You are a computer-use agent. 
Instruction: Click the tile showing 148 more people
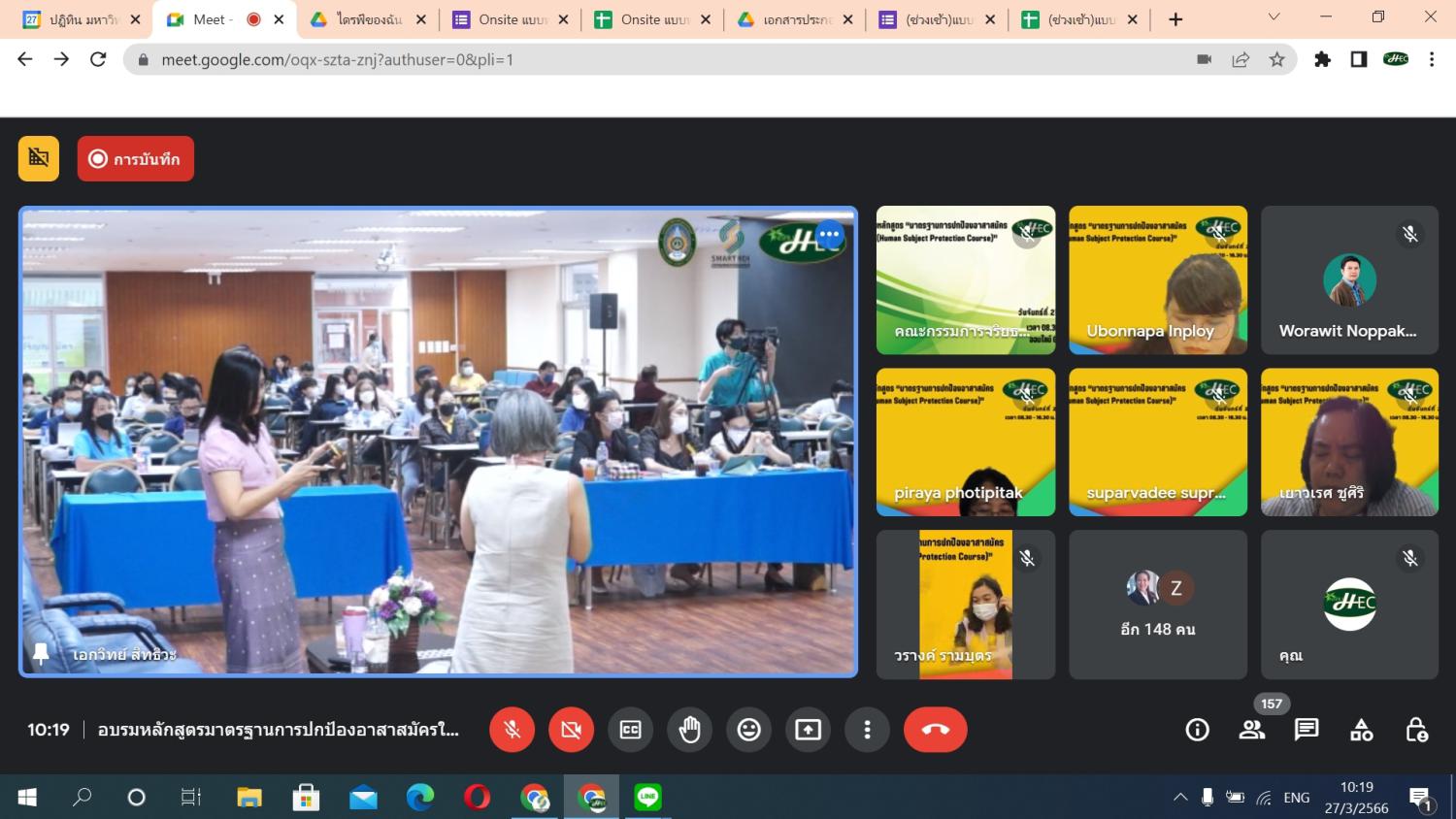[1157, 605]
